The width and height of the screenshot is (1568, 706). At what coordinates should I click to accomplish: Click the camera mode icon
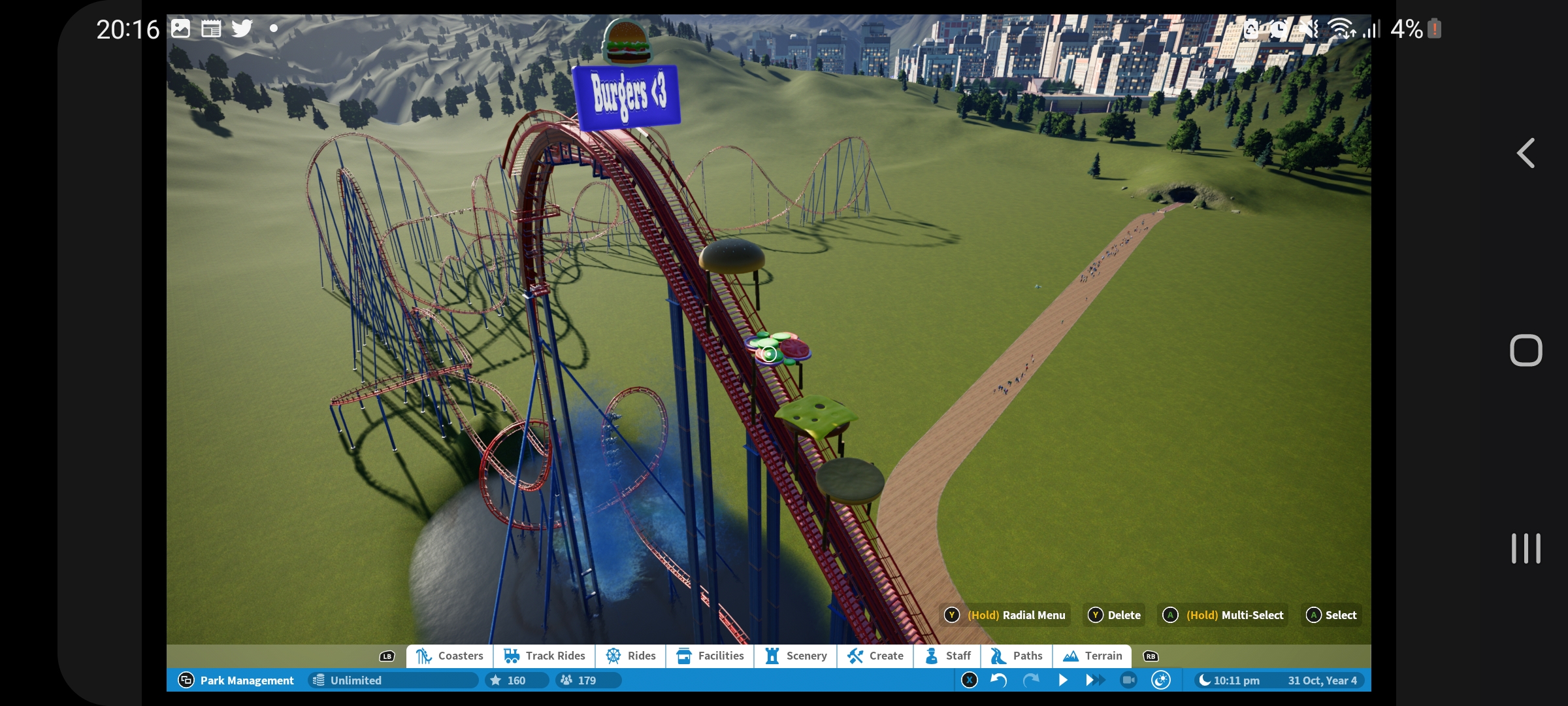1128,680
